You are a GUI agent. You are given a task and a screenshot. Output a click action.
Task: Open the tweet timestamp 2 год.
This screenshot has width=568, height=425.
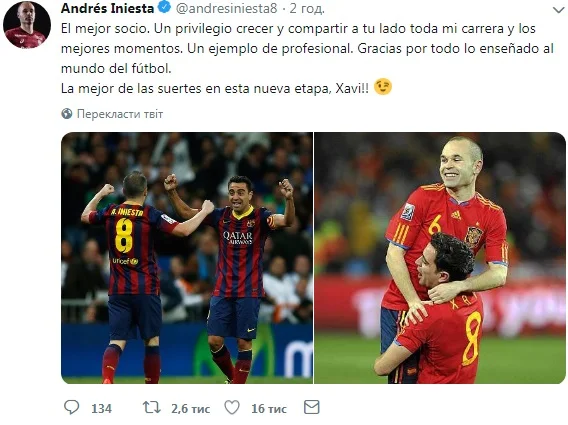click(306, 8)
